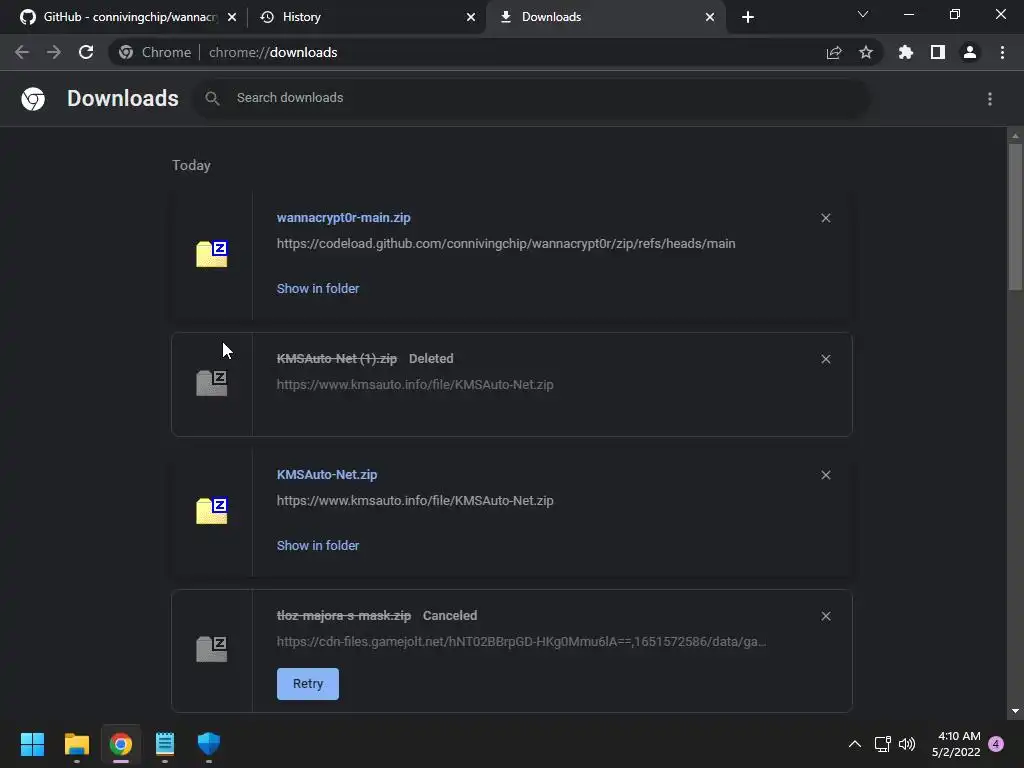Open Chrome's three-dot main menu
The image size is (1024, 768).
click(1002, 52)
